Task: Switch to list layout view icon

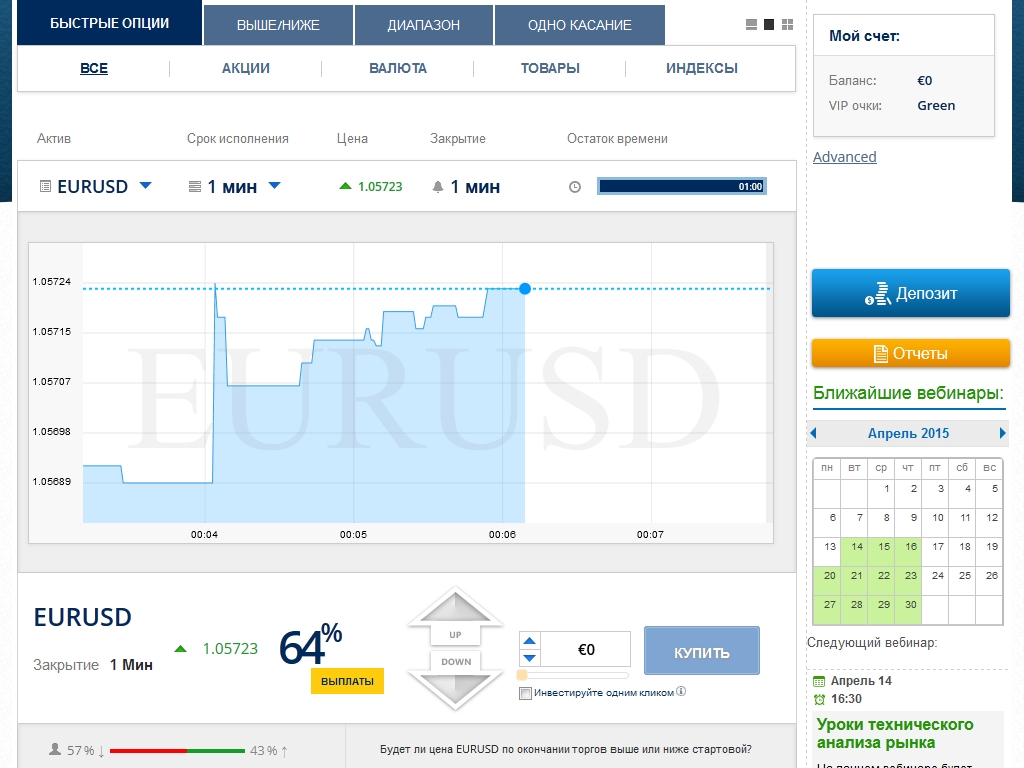Action: [x=752, y=24]
